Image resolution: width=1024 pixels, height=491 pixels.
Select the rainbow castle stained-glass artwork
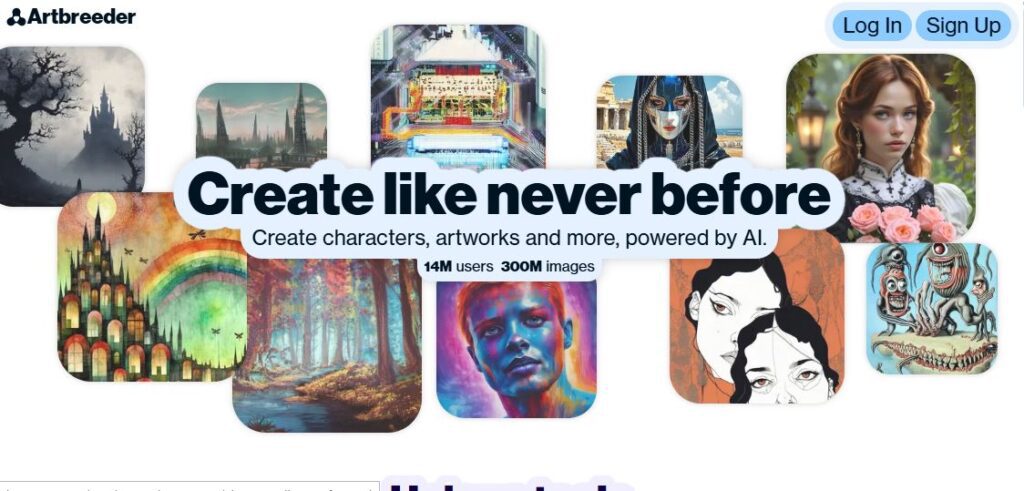pyautogui.click(x=152, y=287)
